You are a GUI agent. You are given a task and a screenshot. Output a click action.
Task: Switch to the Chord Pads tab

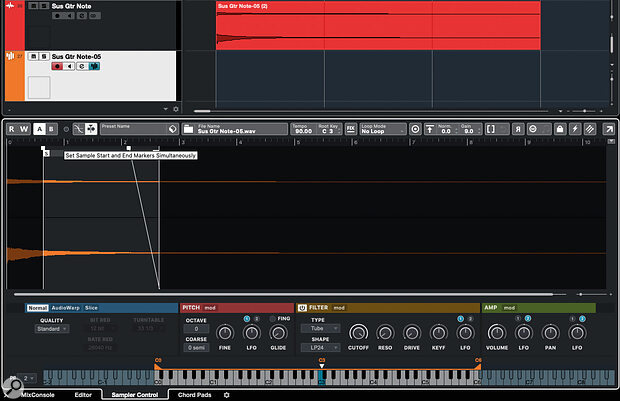click(x=195, y=395)
